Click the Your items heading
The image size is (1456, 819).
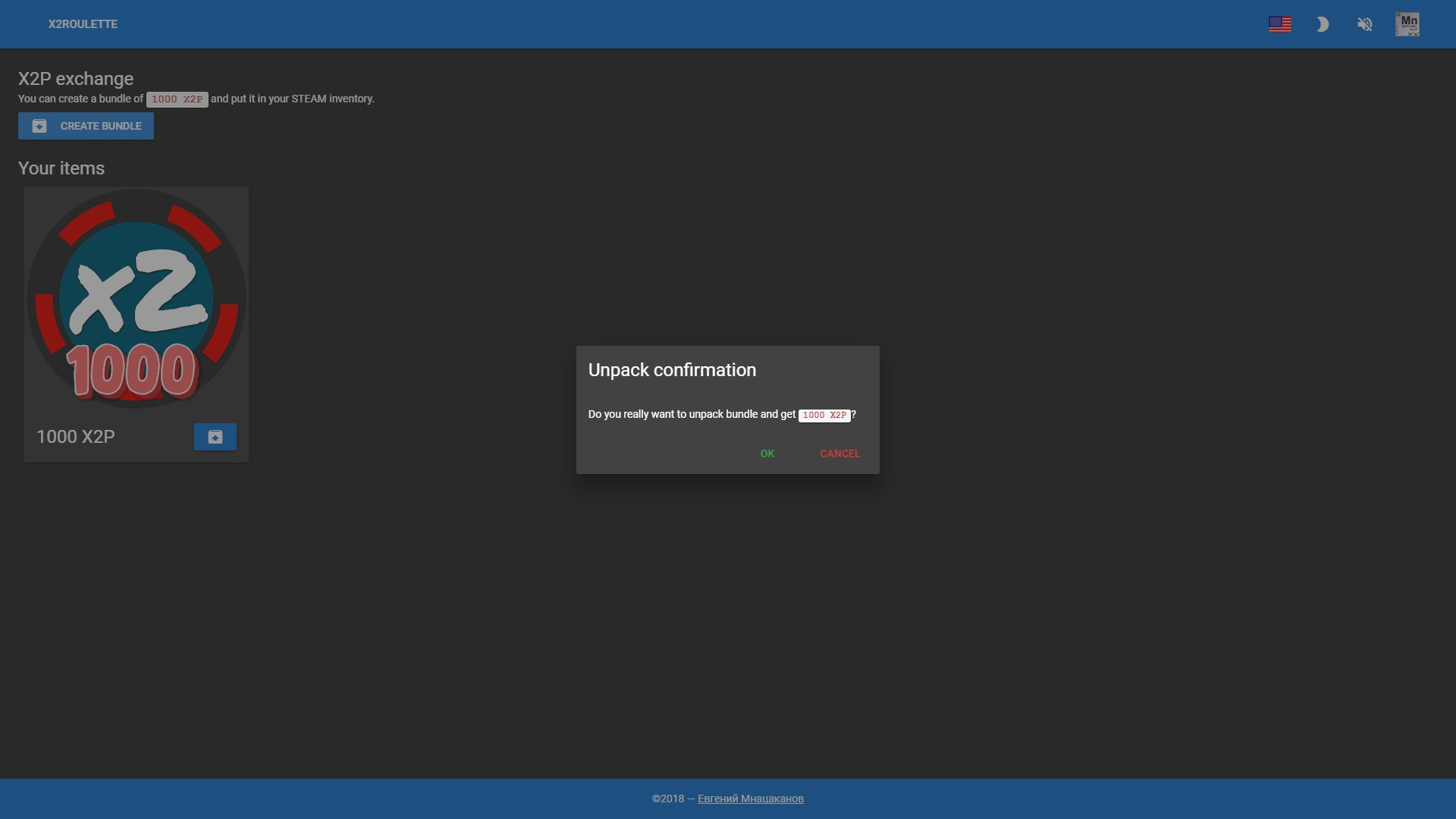61,168
